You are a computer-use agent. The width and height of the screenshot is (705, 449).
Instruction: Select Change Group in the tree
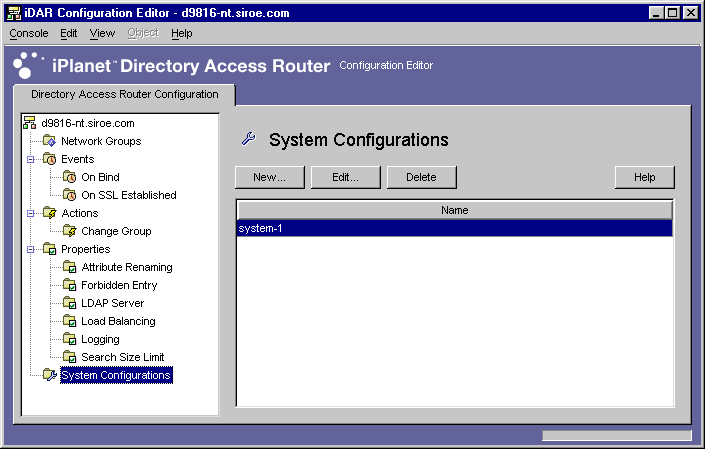(x=116, y=231)
